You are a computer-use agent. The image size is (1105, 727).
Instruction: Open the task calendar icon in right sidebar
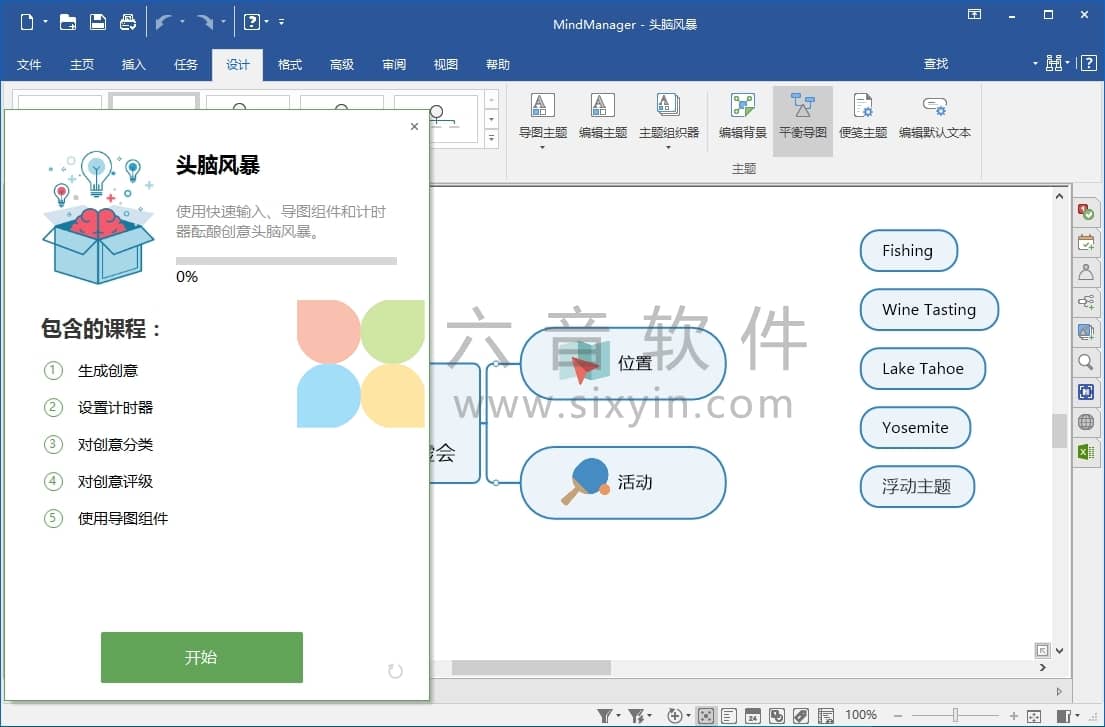(1086, 242)
